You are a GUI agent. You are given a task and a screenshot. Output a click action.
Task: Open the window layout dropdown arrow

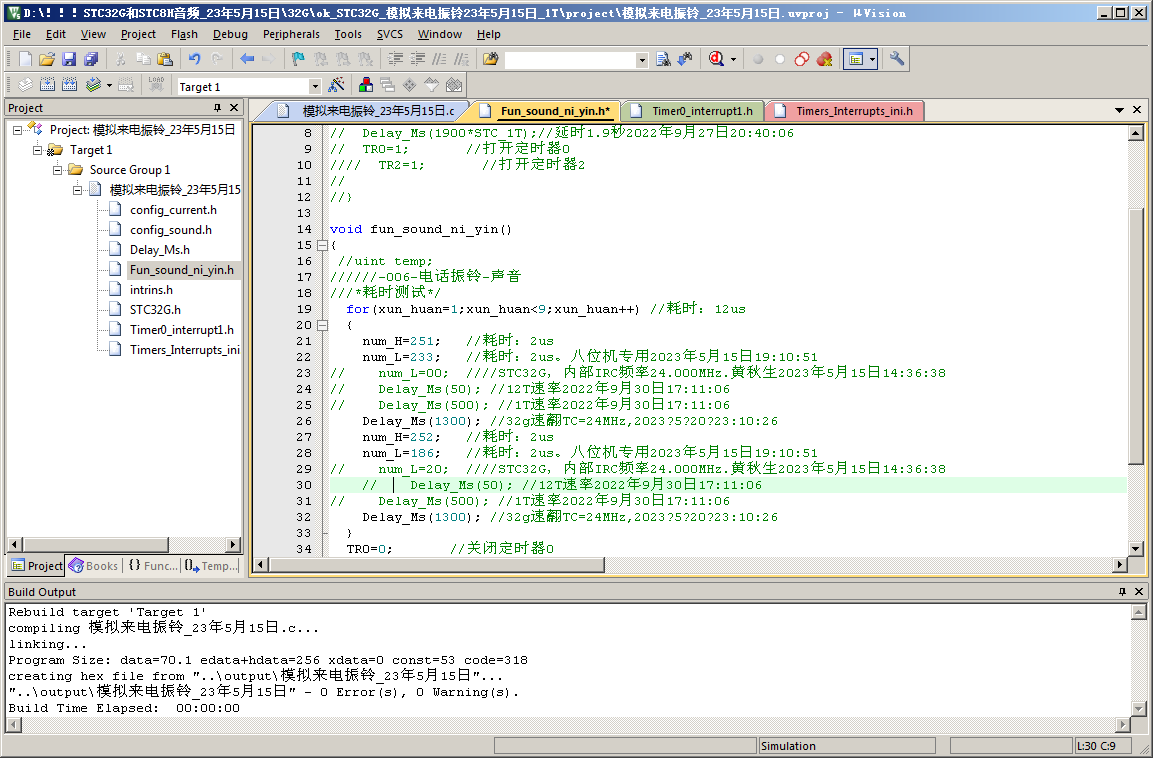tap(872, 60)
